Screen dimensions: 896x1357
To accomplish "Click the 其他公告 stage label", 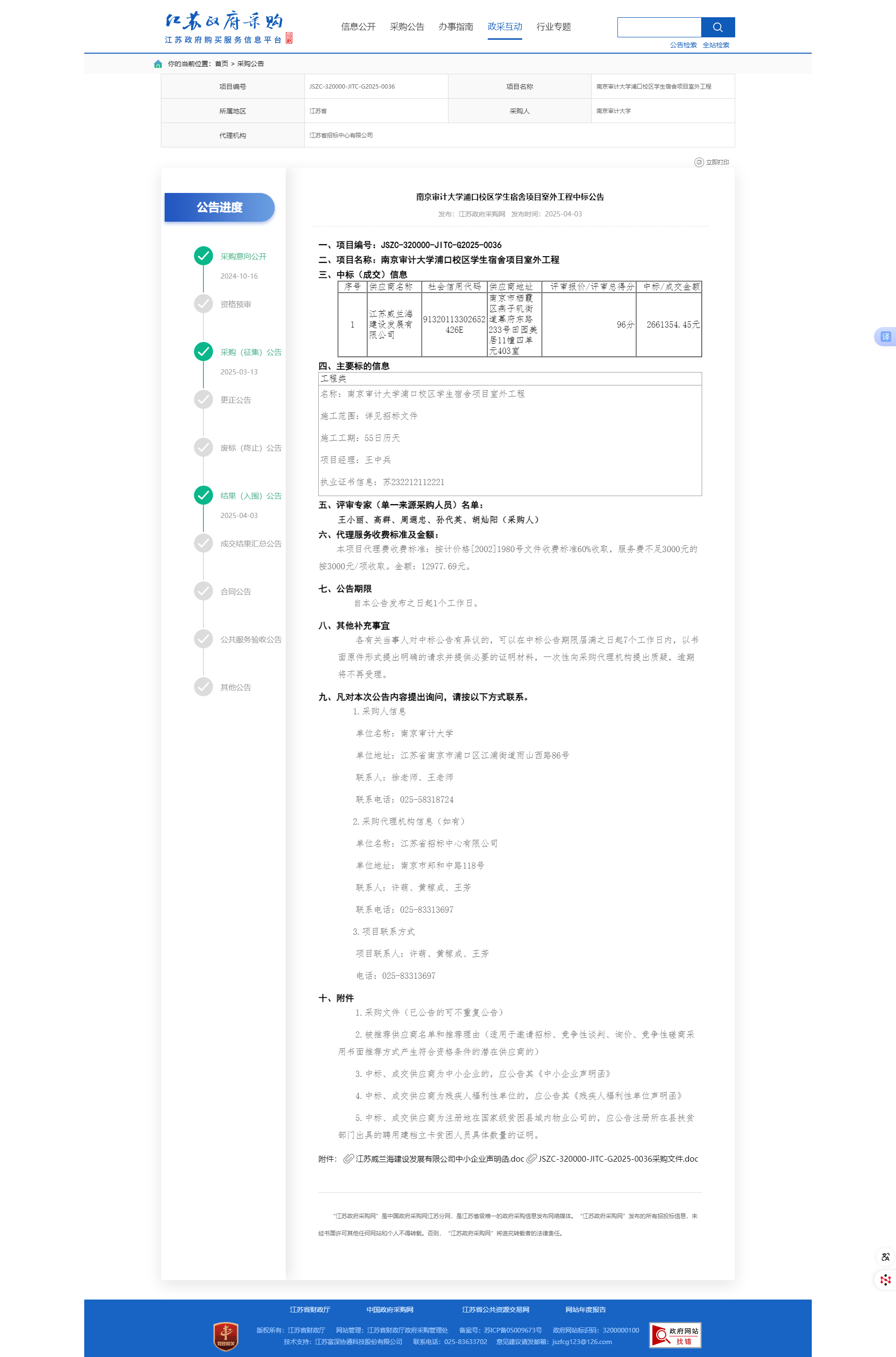I will pyautogui.click(x=235, y=688).
